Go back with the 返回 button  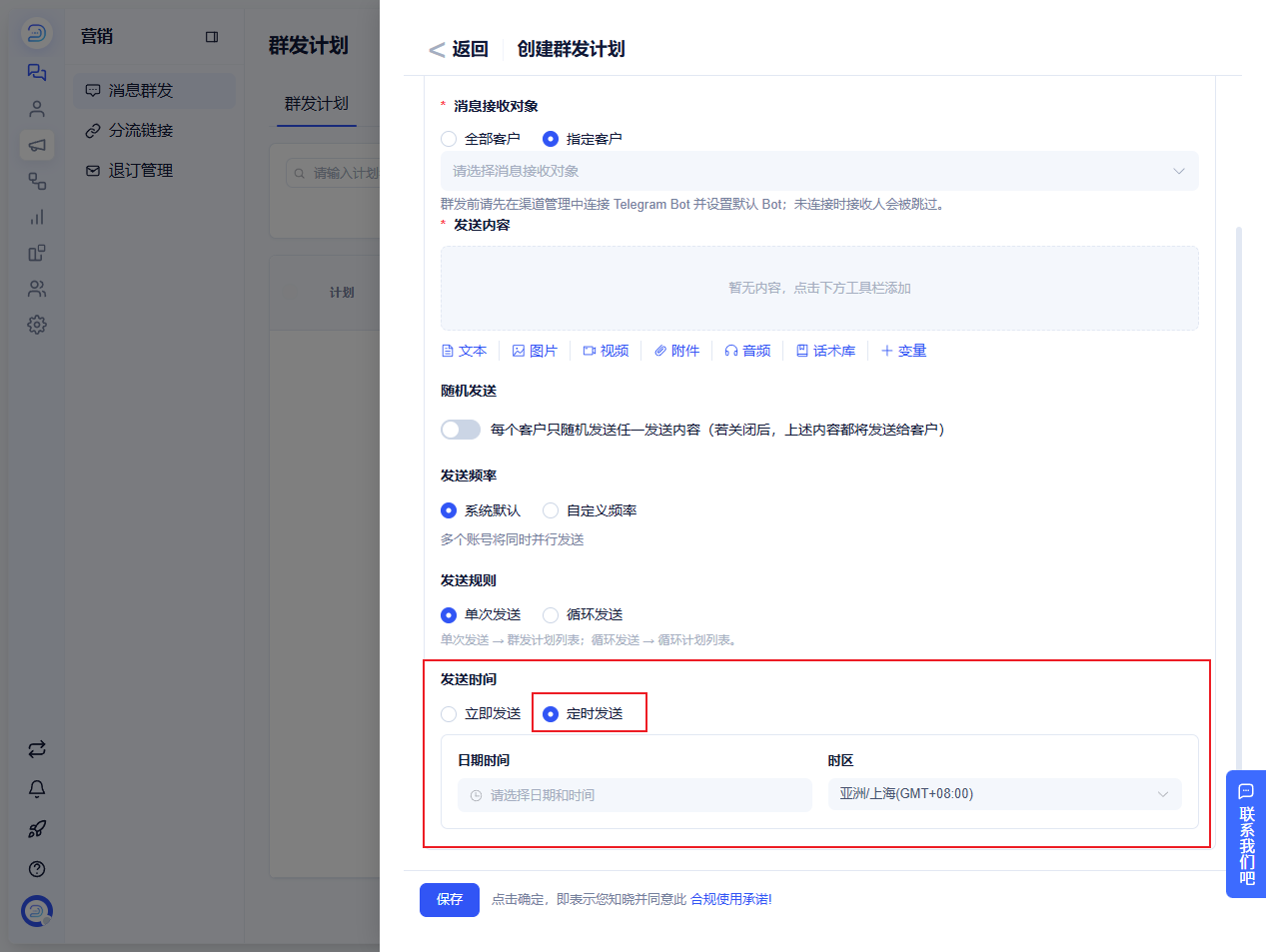coord(459,49)
